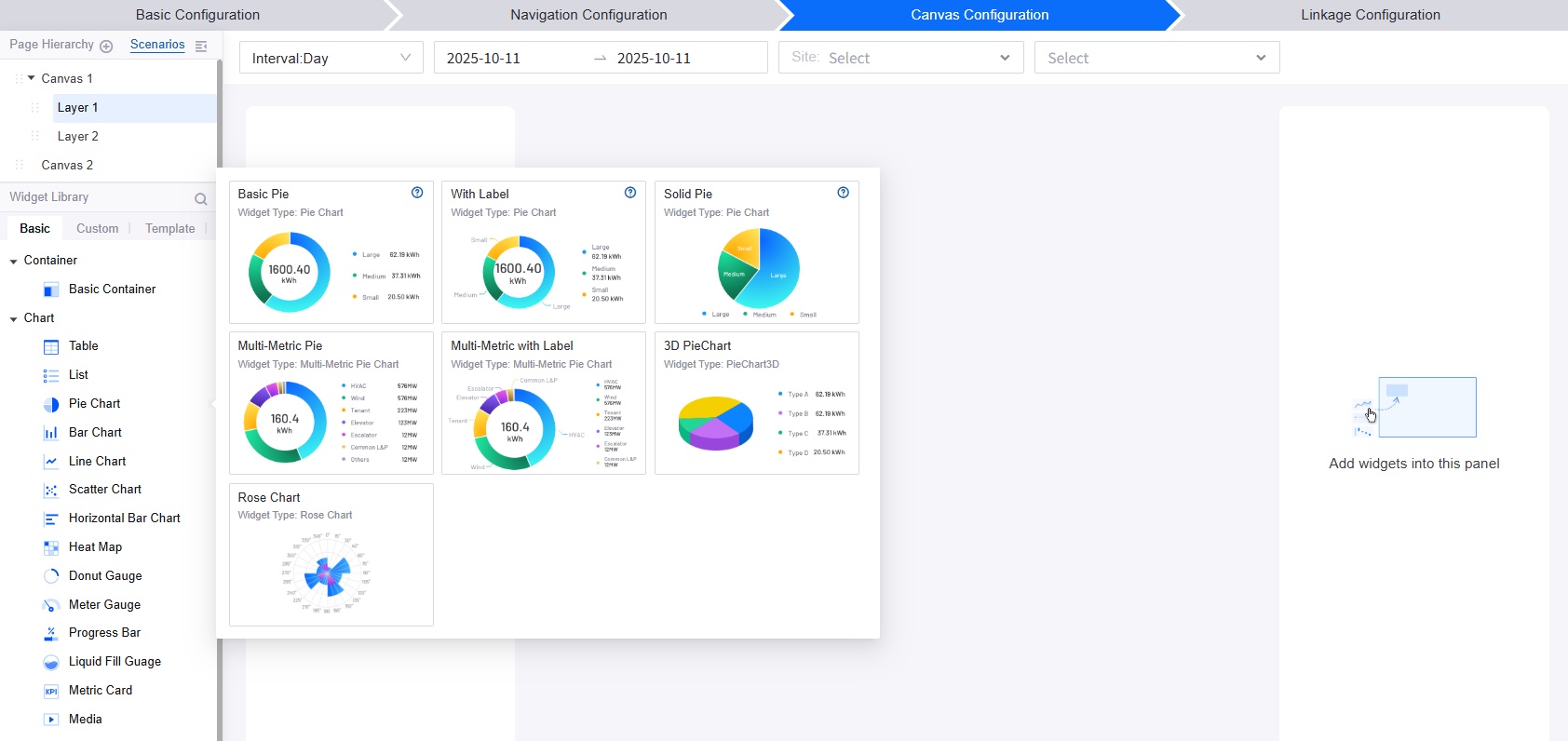Click the Scenarios list icon
This screenshot has width=1568, height=741.
click(x=201, y=46)
